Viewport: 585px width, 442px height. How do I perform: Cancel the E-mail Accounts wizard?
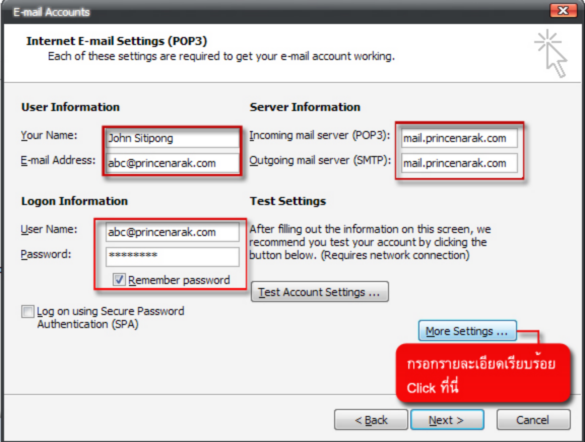[533, 420]
